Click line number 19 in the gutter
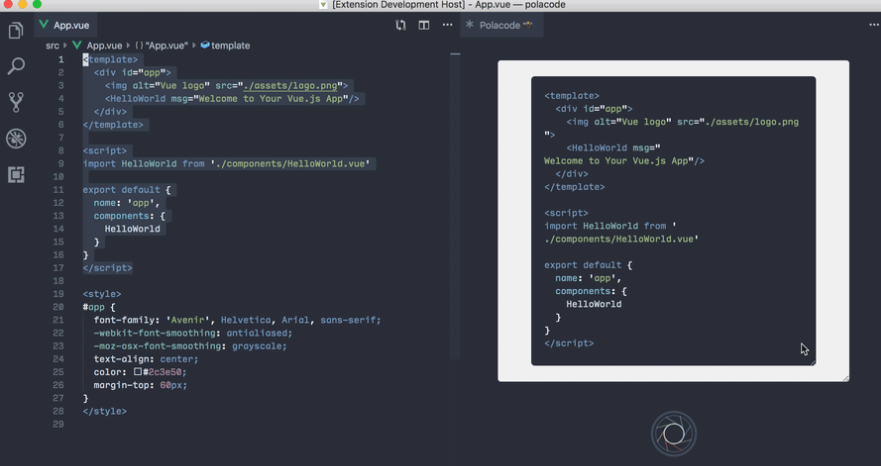The image size is (881, 466). click(61, 294)
